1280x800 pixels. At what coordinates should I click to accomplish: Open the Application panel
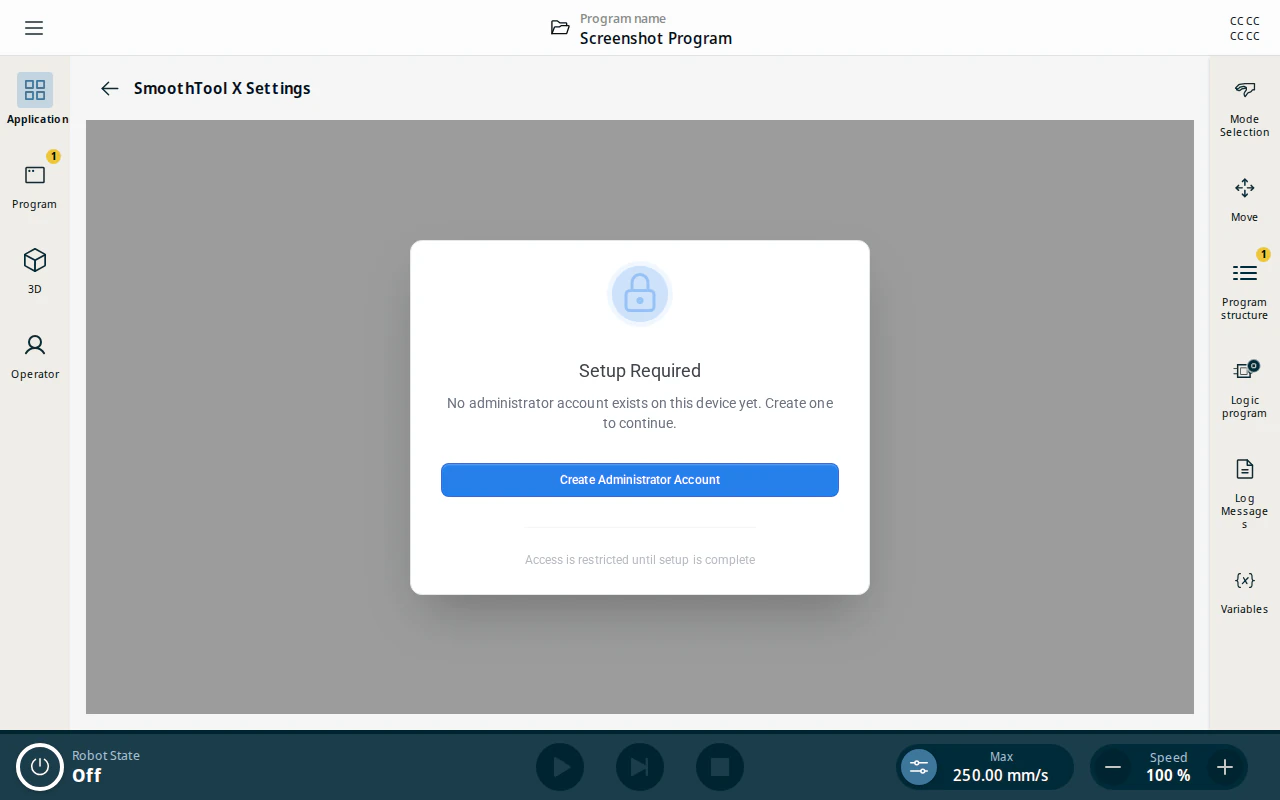coord(35,99)
